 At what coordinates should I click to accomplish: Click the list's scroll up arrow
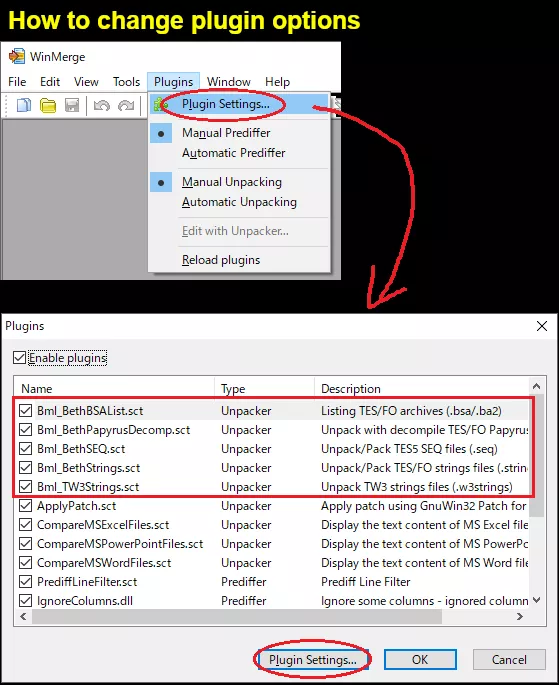[537, 386]
